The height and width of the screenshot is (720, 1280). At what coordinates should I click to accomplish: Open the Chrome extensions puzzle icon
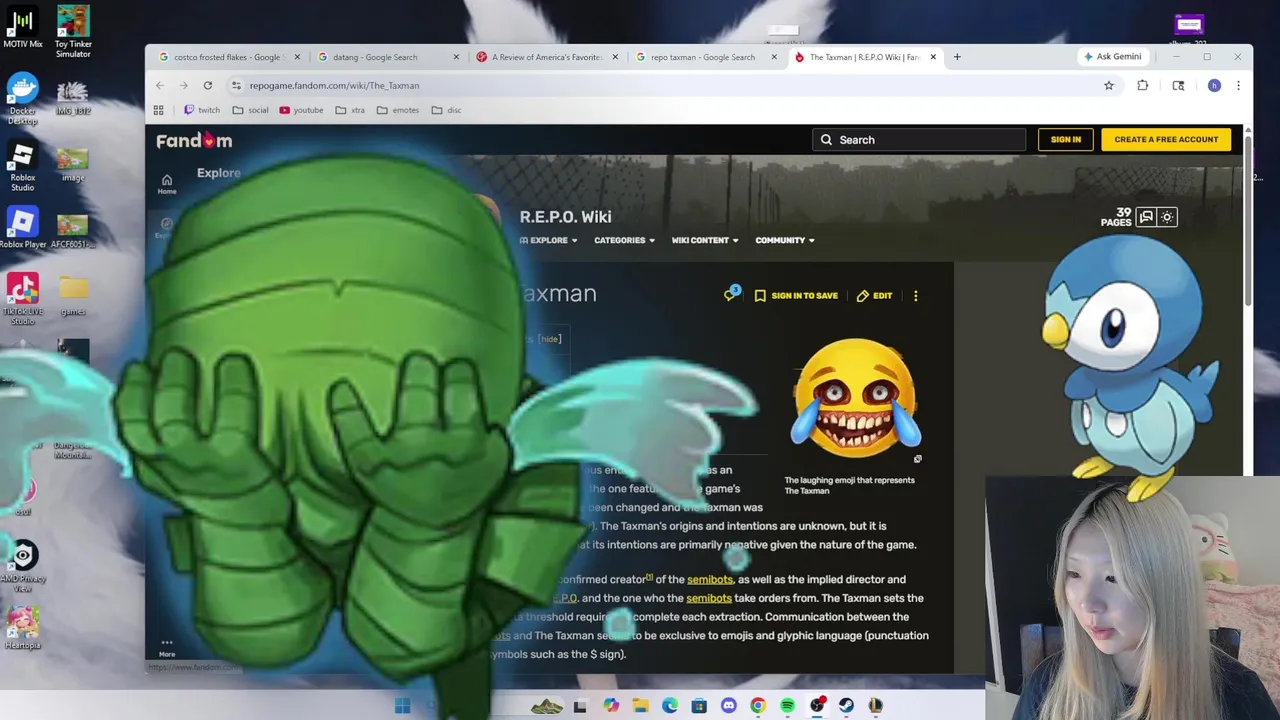[x=1142, y=85]
